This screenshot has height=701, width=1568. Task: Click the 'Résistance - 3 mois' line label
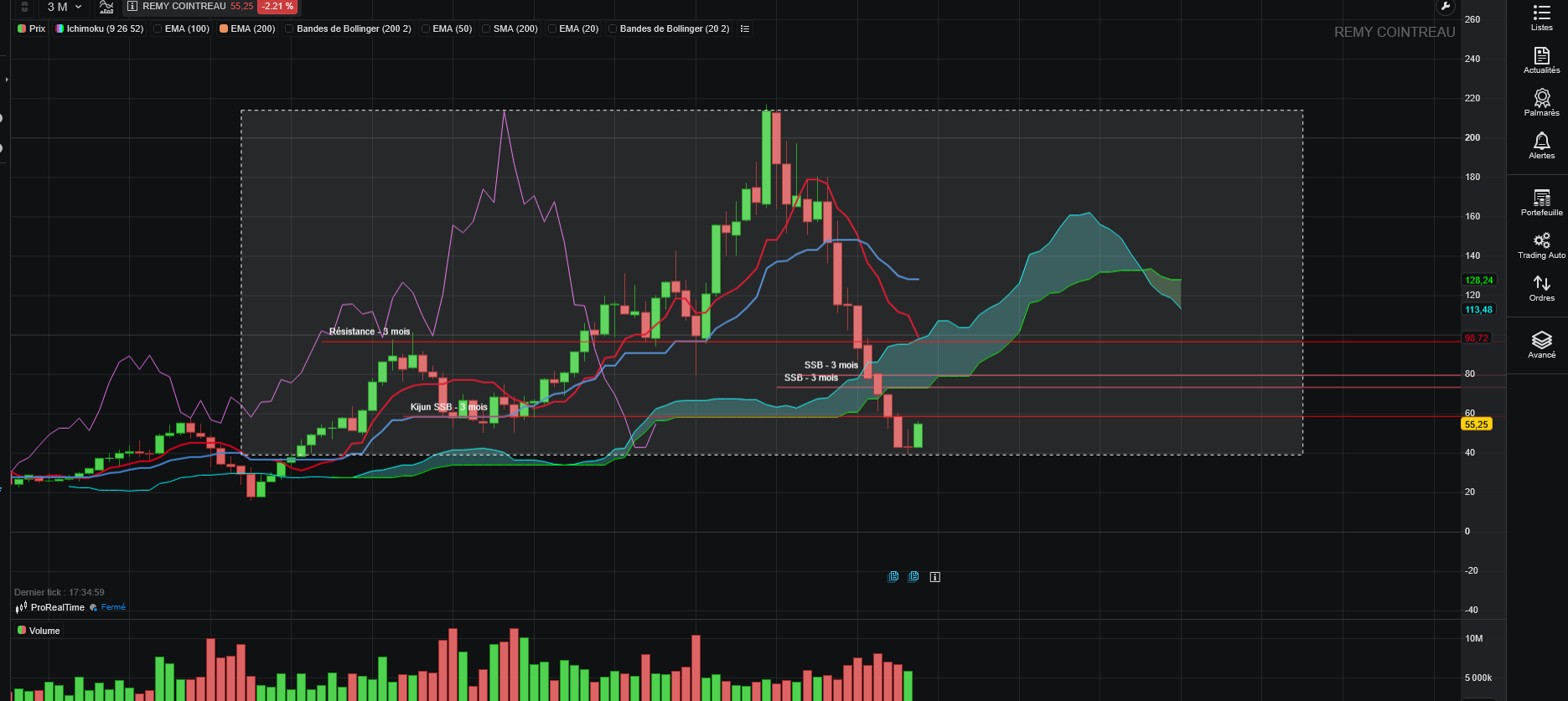point(370,332)
